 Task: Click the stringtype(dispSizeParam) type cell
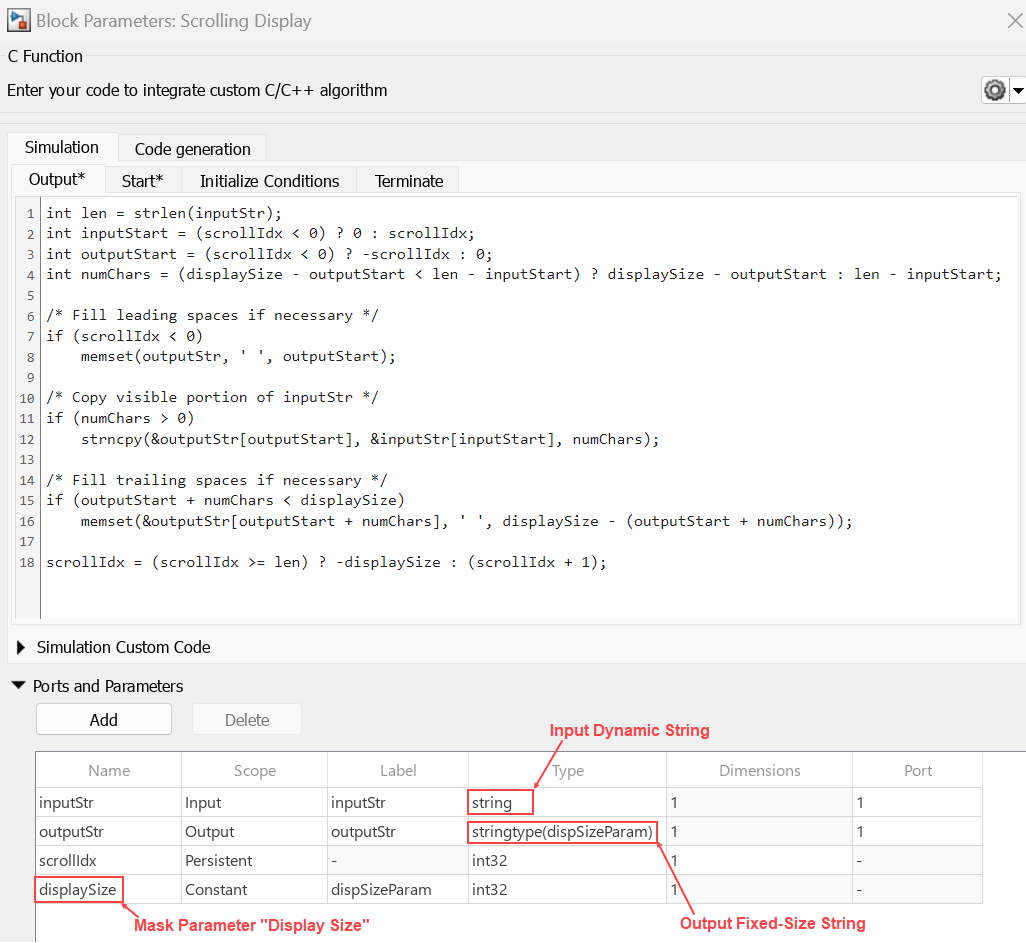(x=563, y=832)
